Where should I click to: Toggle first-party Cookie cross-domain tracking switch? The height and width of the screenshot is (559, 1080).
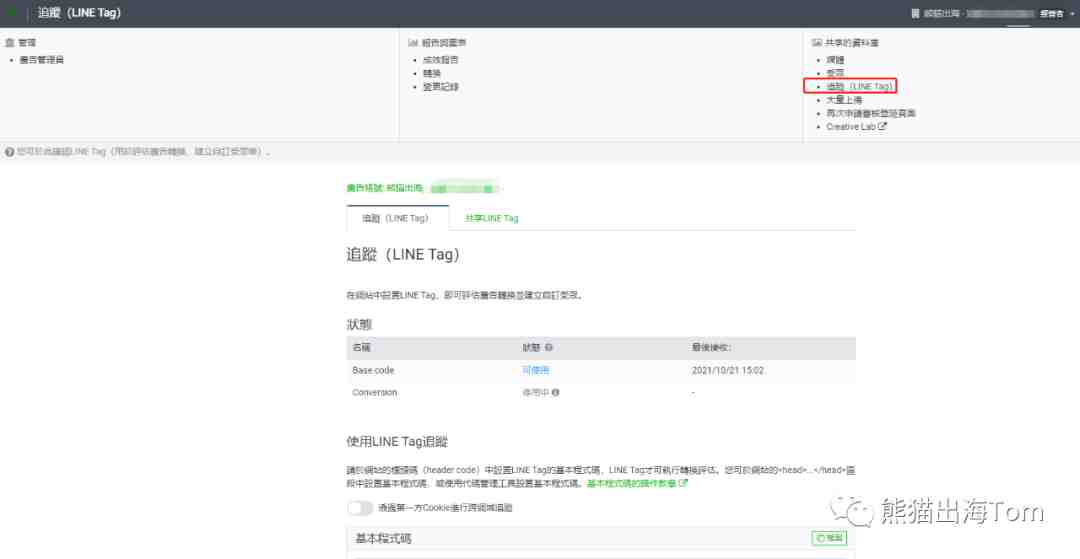pyautogui.click(x=360, y=508)
